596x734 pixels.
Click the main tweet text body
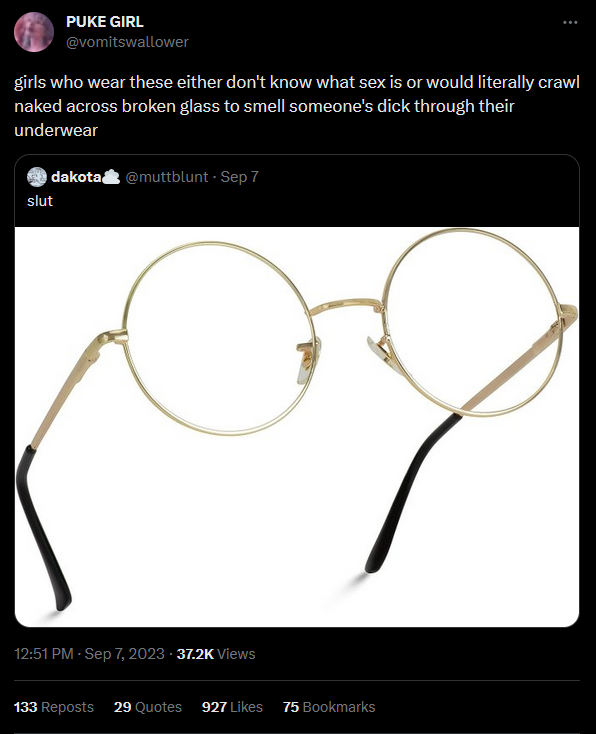[x=297, y=106]
